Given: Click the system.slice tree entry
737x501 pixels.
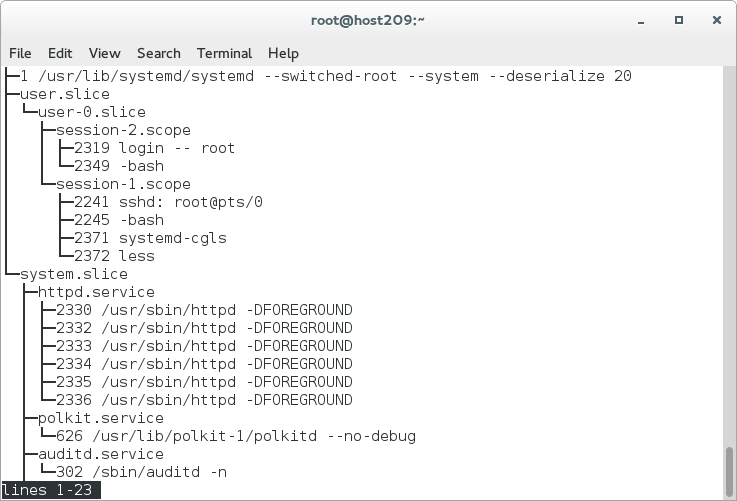Looking at the screenshot, I should (73, 274).
